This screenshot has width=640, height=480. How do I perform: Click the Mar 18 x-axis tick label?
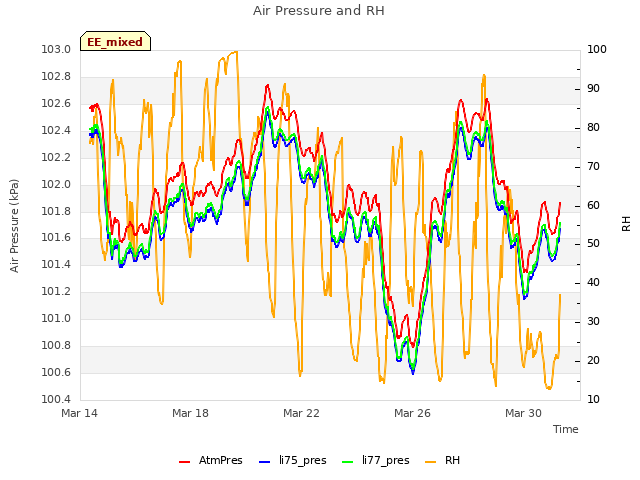coord(190,413)
